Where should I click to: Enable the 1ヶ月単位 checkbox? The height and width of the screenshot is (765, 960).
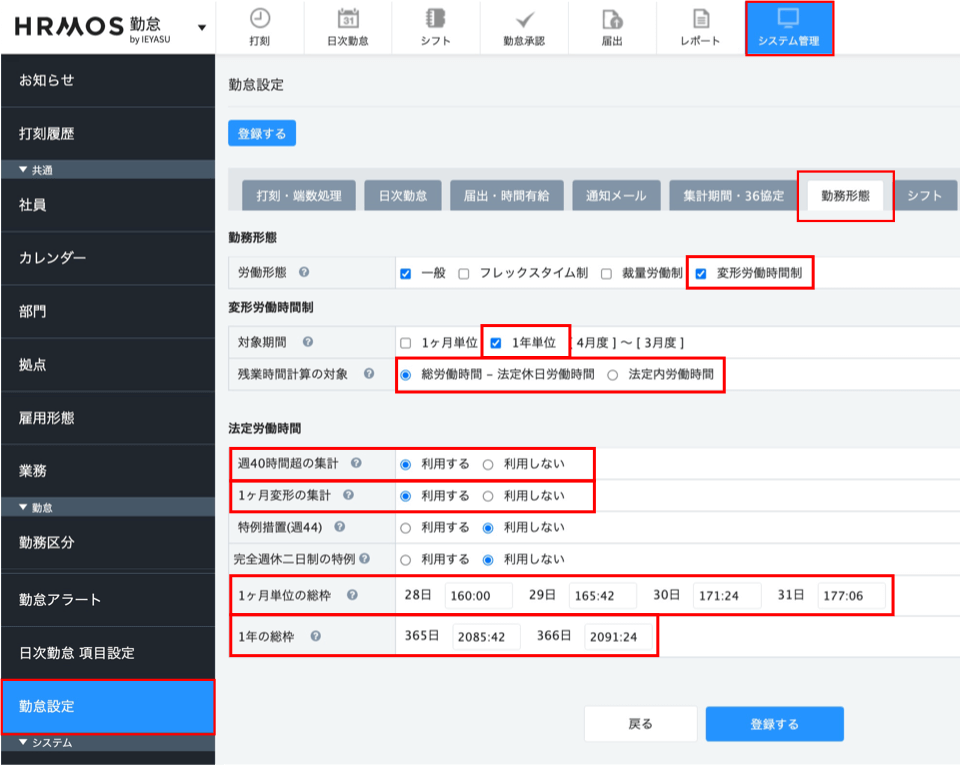(x=405, y=343)
